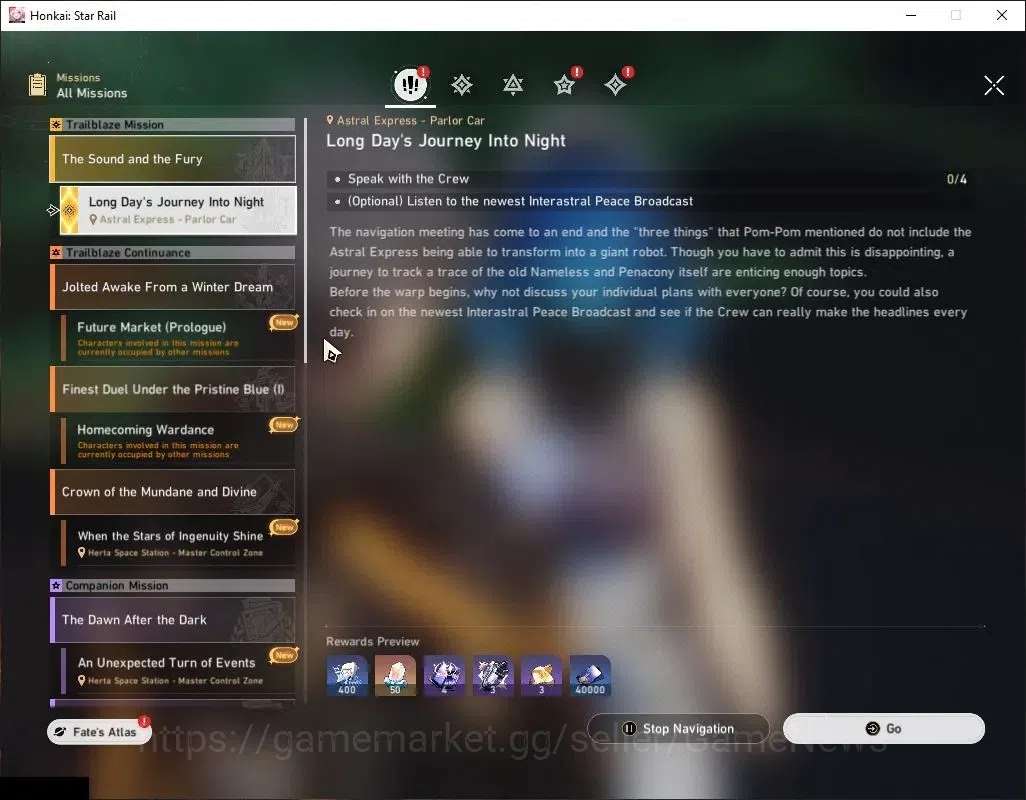
Task: Select The Sound and the Fury mission
Action: click(173, 159)
